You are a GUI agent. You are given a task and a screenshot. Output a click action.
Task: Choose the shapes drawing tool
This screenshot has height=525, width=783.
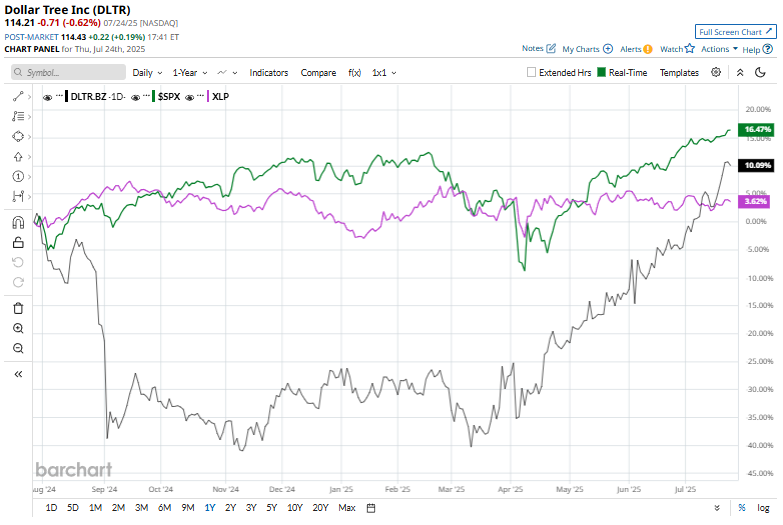coord(18,136)
